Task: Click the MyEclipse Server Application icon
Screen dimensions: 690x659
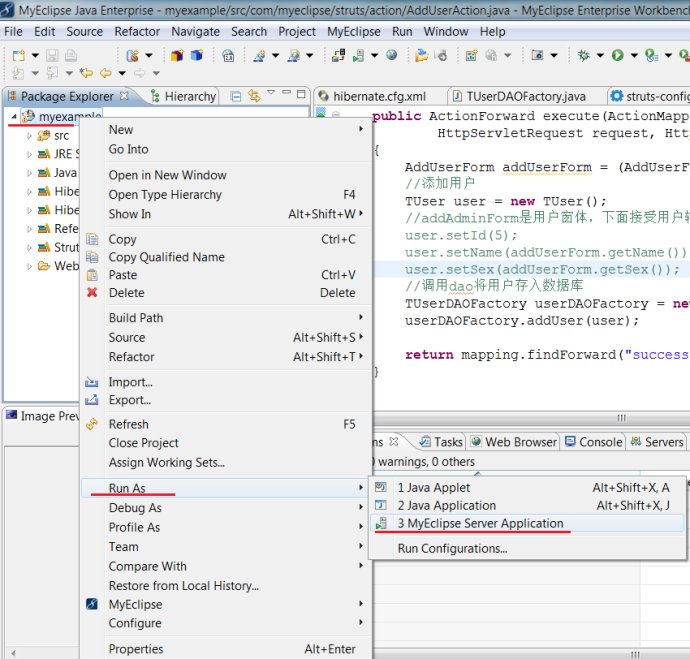Action: [x=381, y=523]
